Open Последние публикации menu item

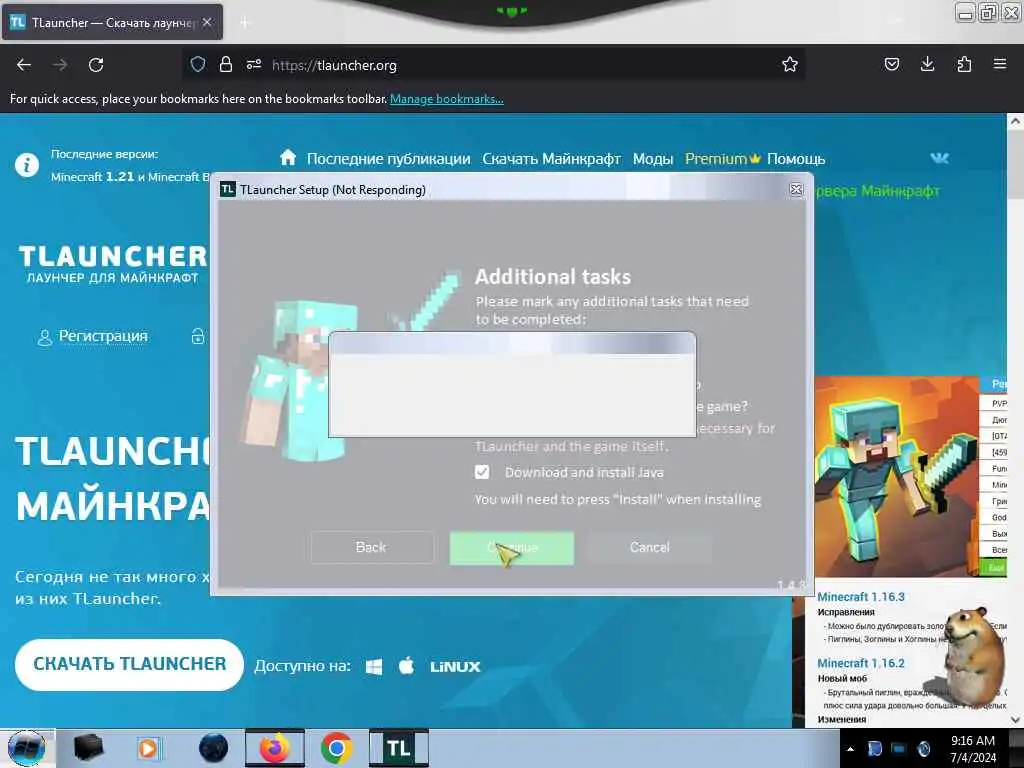[389, 159]
